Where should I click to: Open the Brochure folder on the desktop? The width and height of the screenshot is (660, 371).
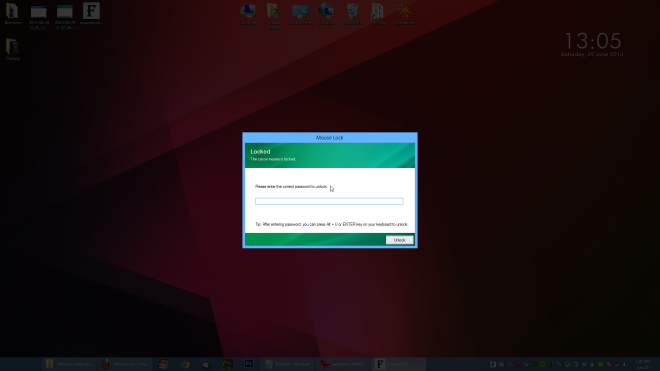(13, 14)
